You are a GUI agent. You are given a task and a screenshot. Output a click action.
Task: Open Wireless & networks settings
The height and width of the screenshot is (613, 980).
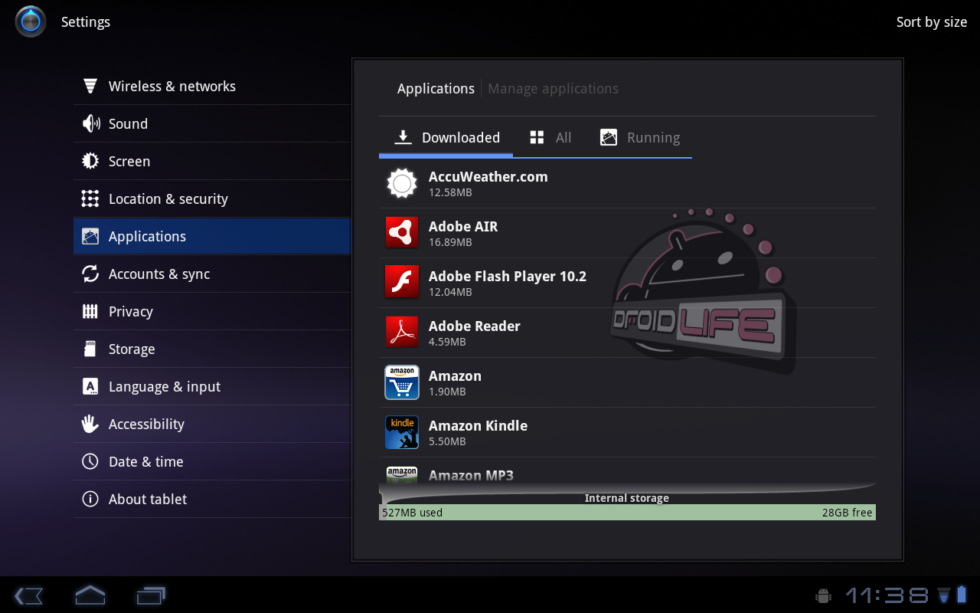click(212, 86)
